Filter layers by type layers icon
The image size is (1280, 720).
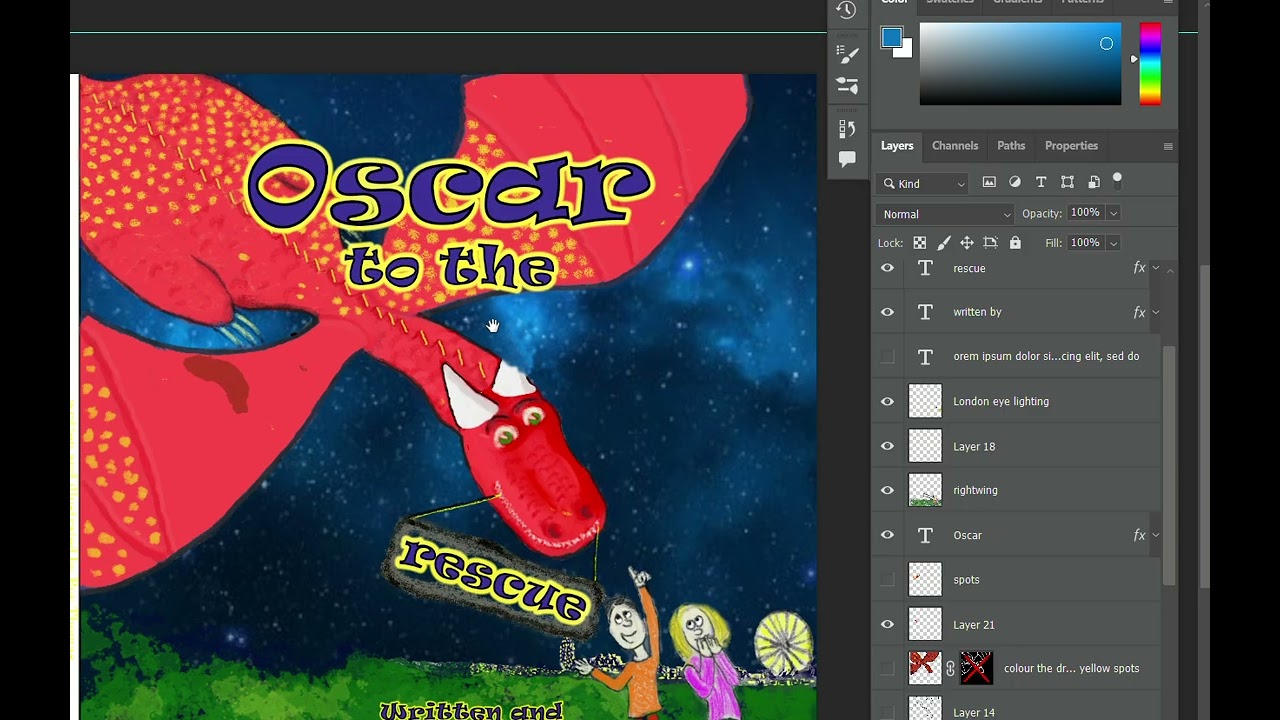[x=1041, y=182]
